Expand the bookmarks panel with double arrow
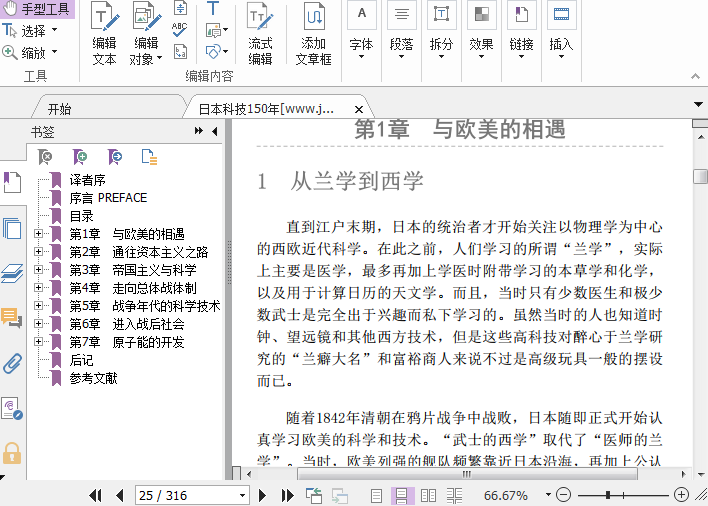Viewport: 708px width, 506px height. click(x=199, y=131)
